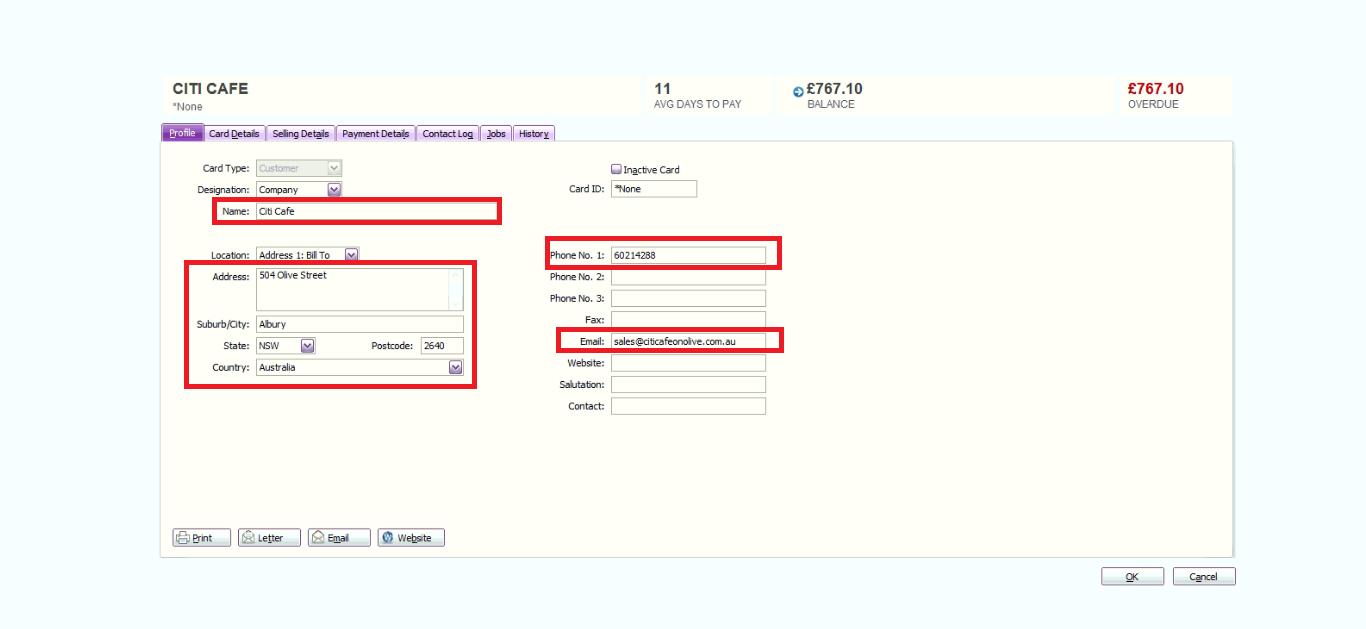
Task: Switch to the Contact Log tab
Action: pos(447,133)
